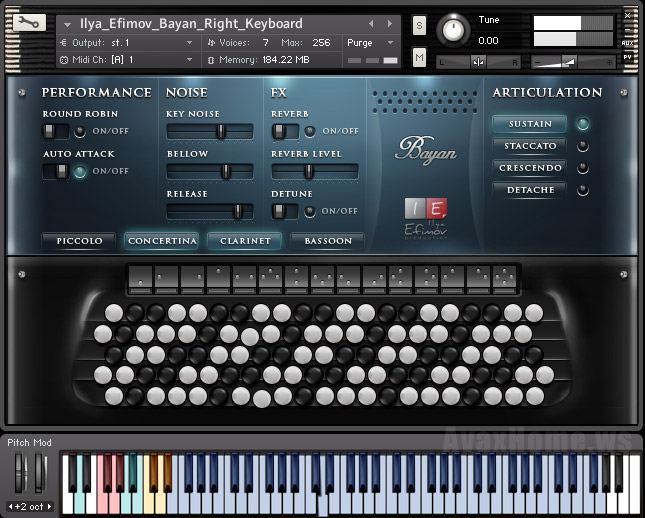
Task: Open the Output st. 1 dropdown
Action: click(189, 42)
